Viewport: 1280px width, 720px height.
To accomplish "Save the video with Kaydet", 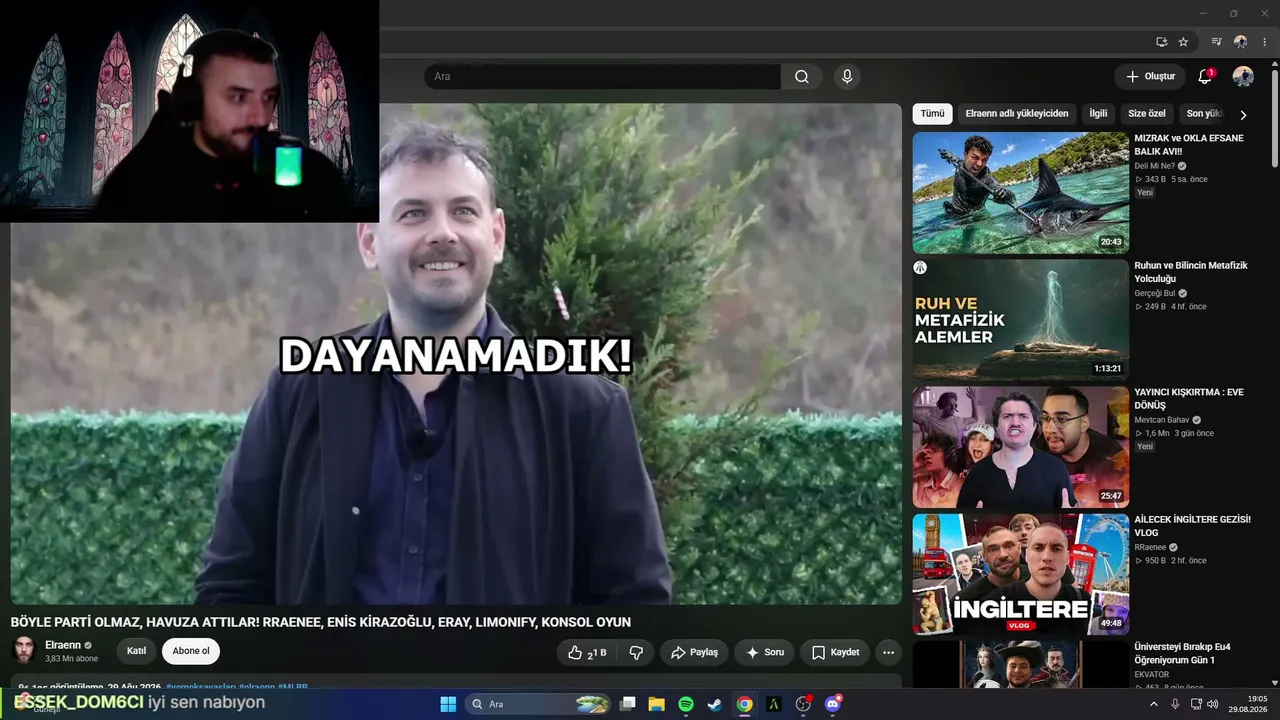I will click(835, 652).
